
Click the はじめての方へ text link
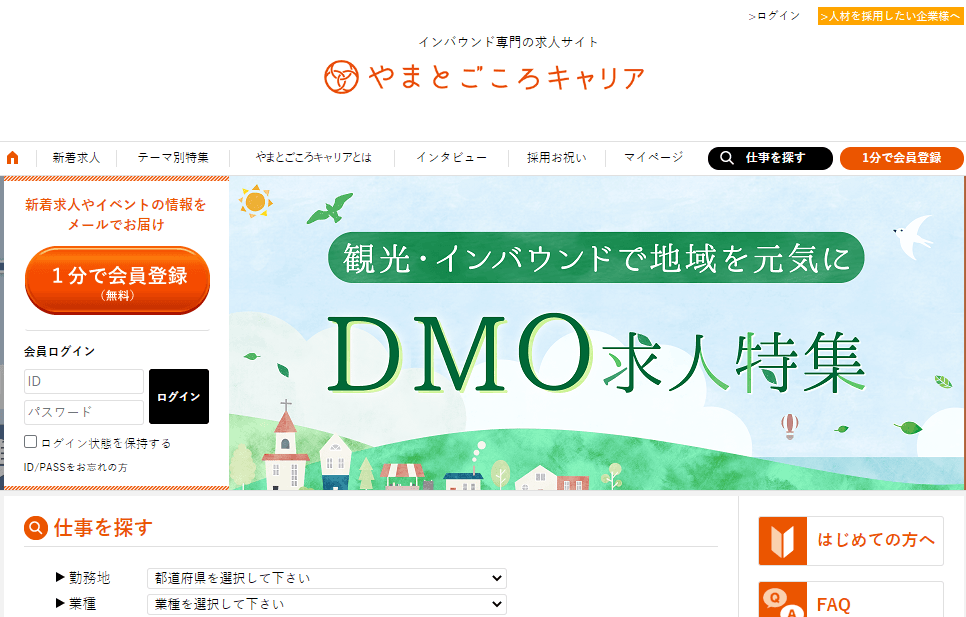pos(876,540)
